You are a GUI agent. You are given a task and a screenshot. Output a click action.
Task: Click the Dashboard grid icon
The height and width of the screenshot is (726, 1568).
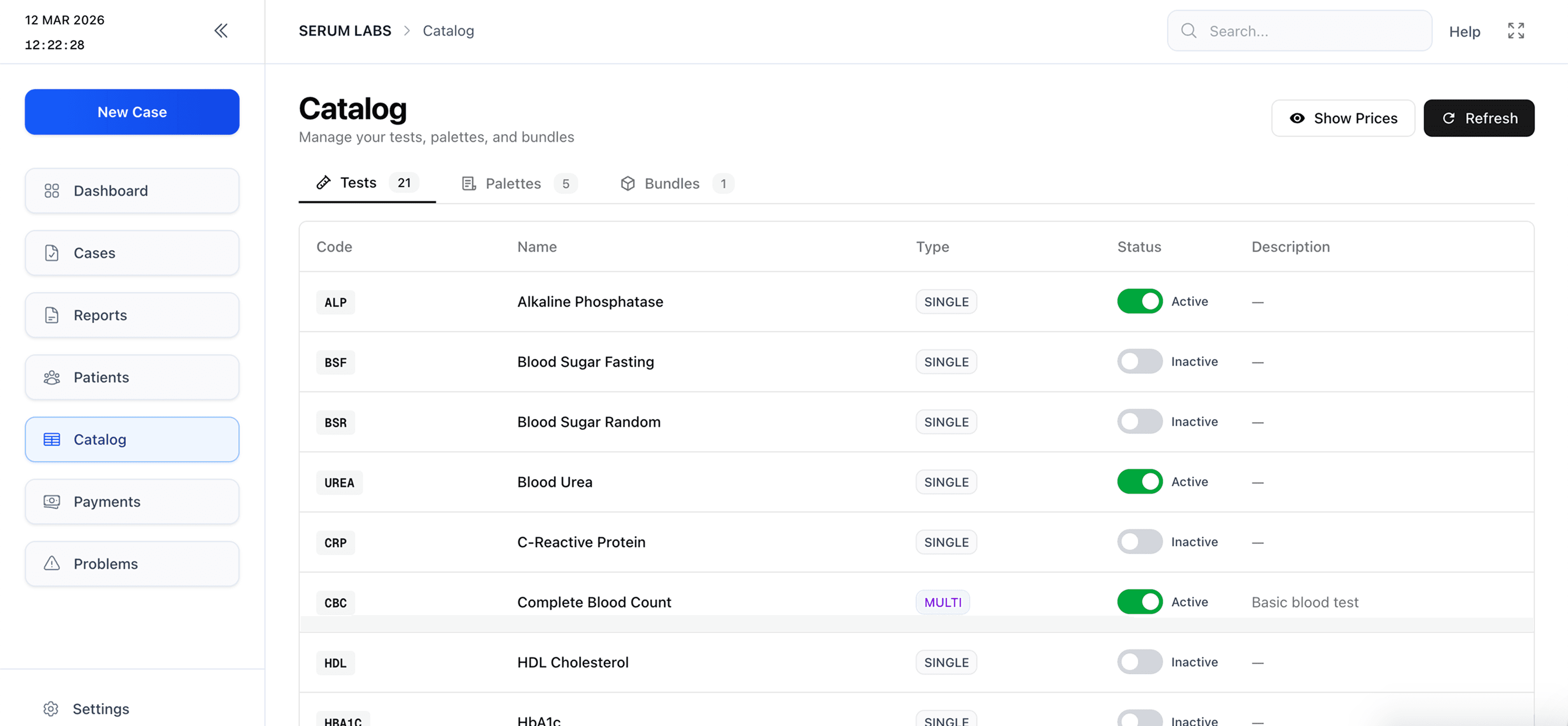(x=52, y=191)
